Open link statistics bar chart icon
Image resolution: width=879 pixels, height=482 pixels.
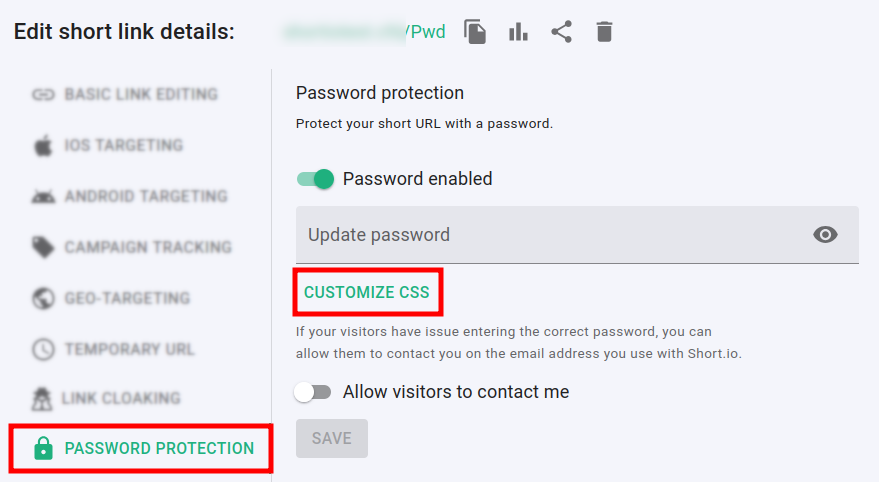point(518,32)
